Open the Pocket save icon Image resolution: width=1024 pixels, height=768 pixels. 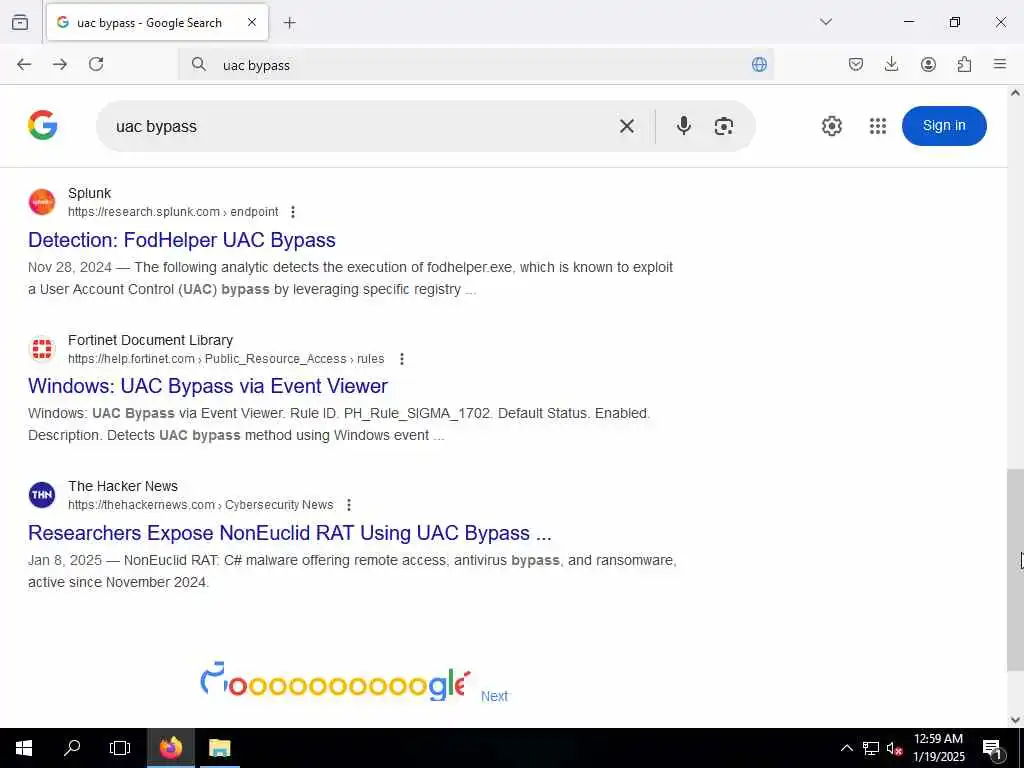[x=856, y=64]
